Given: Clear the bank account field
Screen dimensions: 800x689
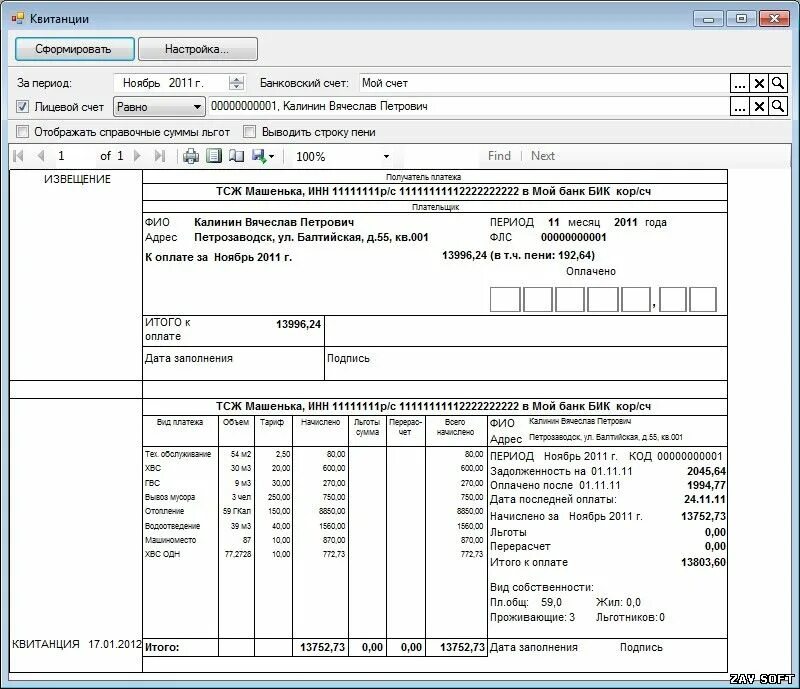Looking at the screenshot, I should pos(759,83).
